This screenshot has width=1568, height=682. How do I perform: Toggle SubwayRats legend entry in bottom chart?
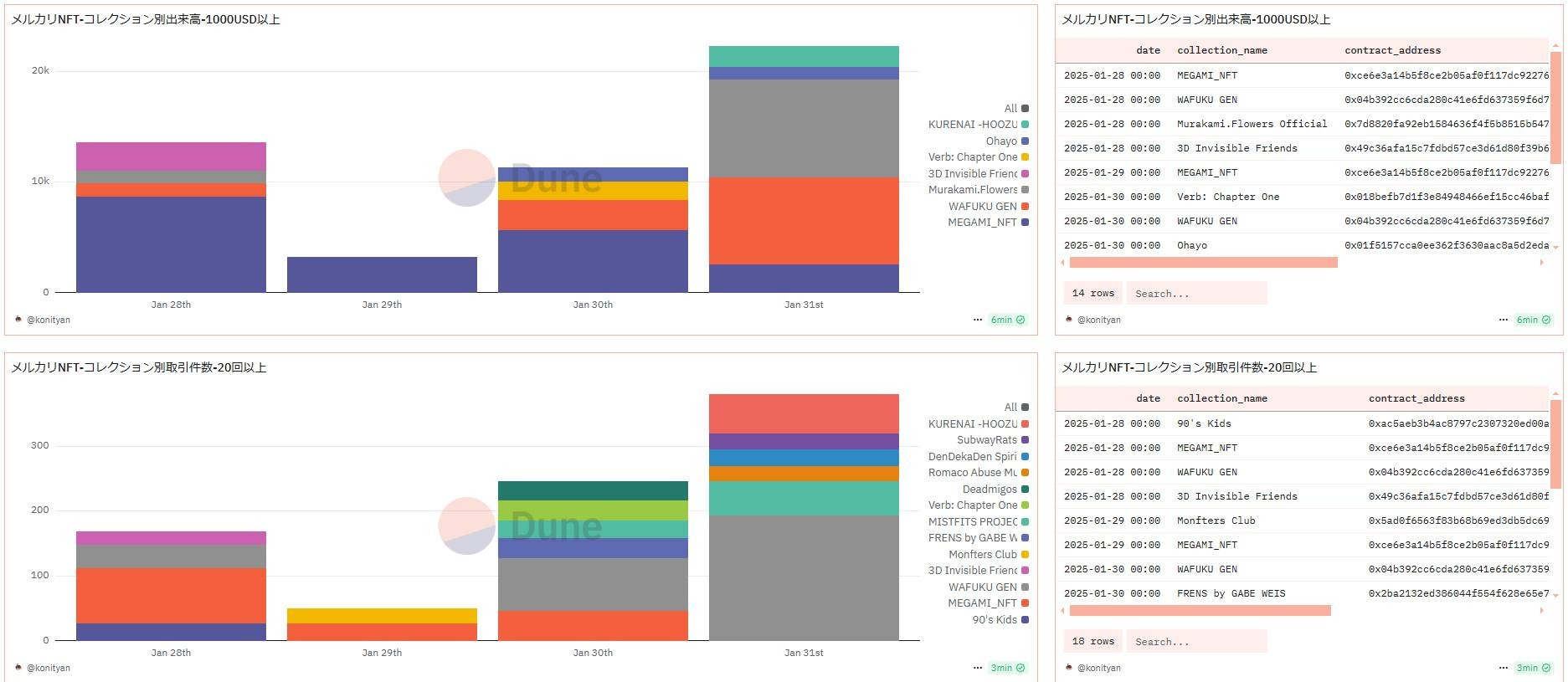[x=992, y=440]
